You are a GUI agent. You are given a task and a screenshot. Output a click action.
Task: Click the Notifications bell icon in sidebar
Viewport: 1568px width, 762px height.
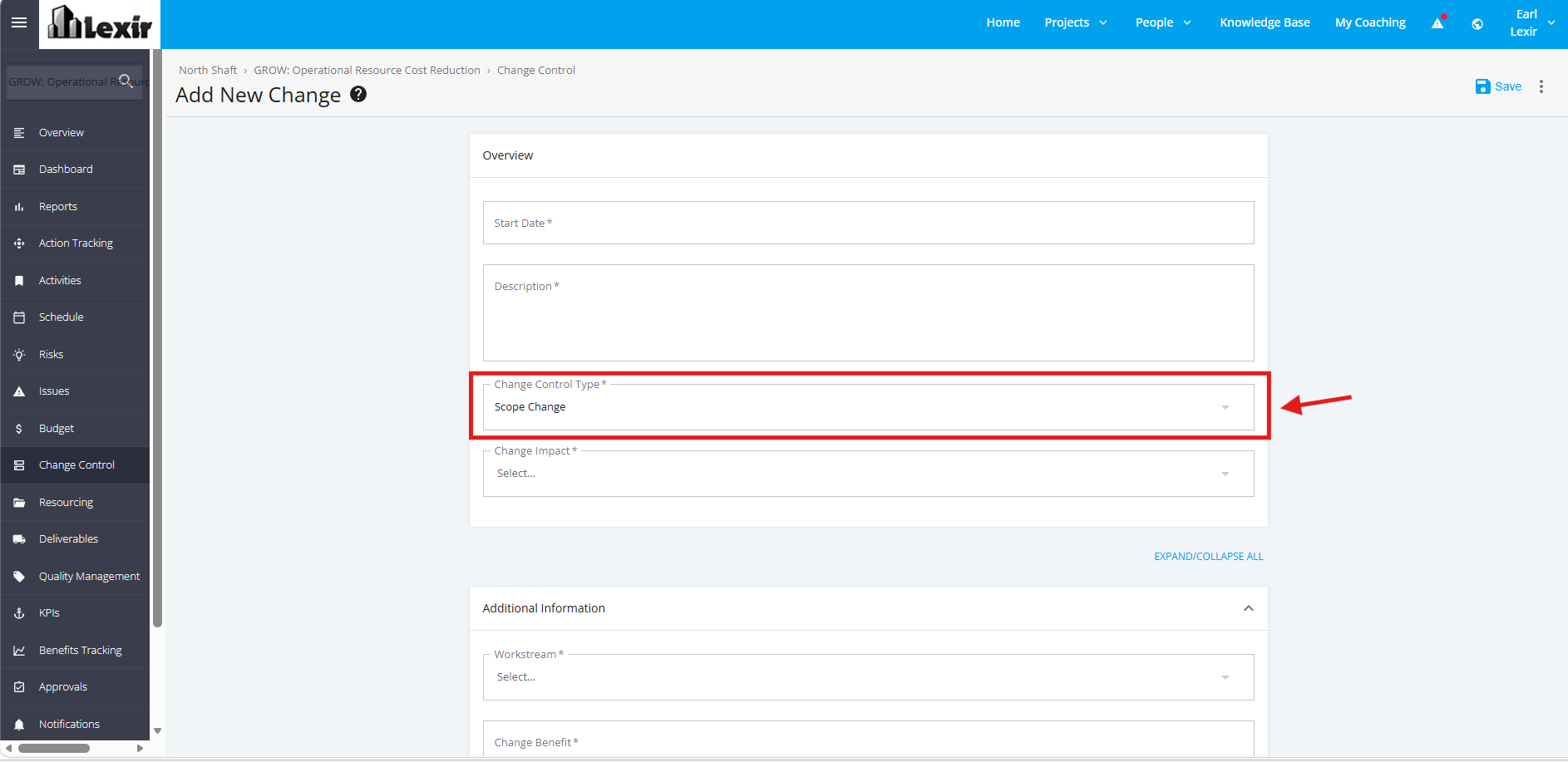tap(19, 725)
